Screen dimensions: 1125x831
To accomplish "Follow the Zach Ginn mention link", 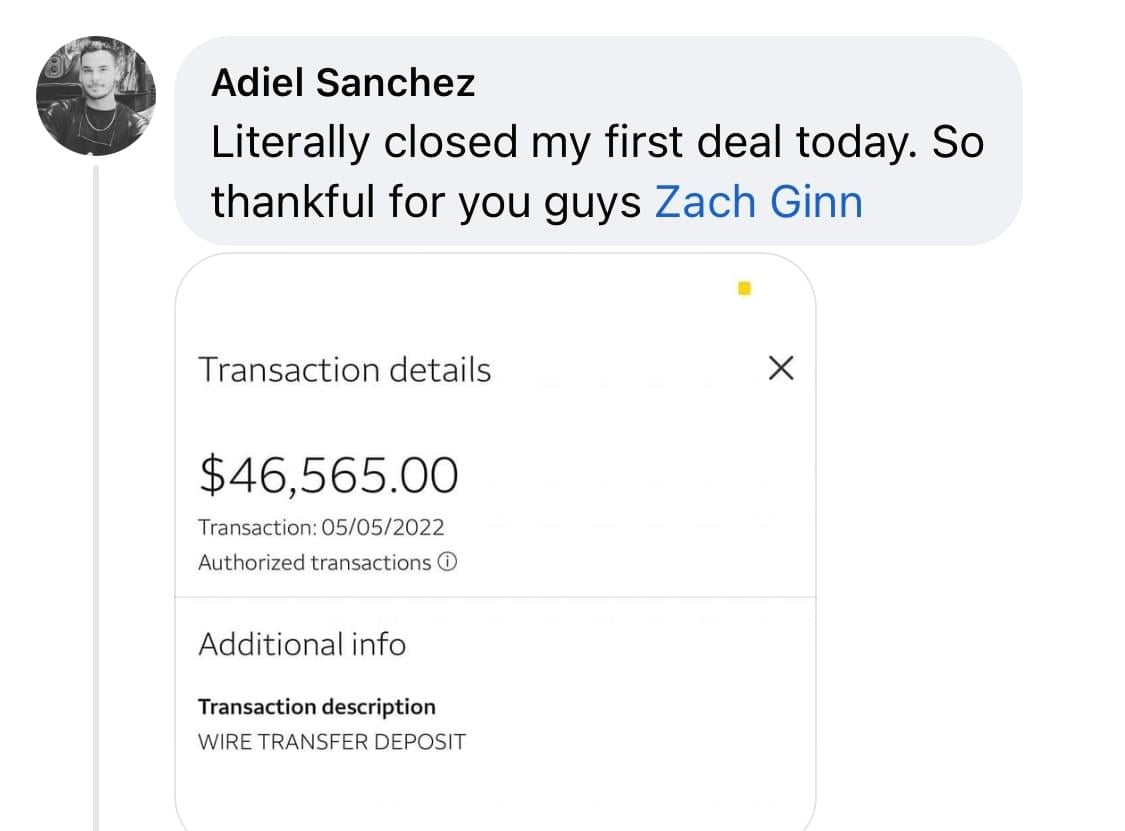I will (x=758, y=202).
